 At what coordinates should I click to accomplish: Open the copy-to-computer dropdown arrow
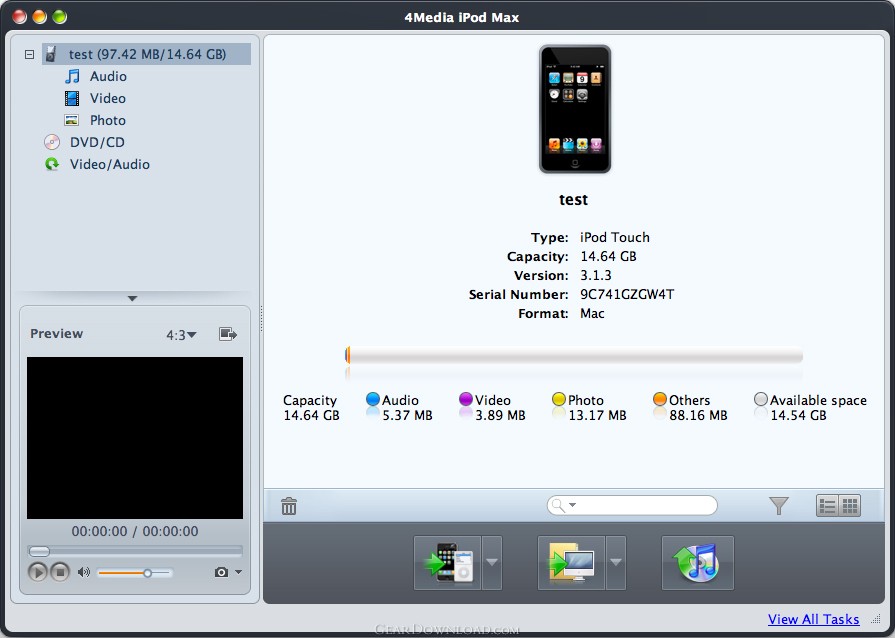(x=616, y=563)
